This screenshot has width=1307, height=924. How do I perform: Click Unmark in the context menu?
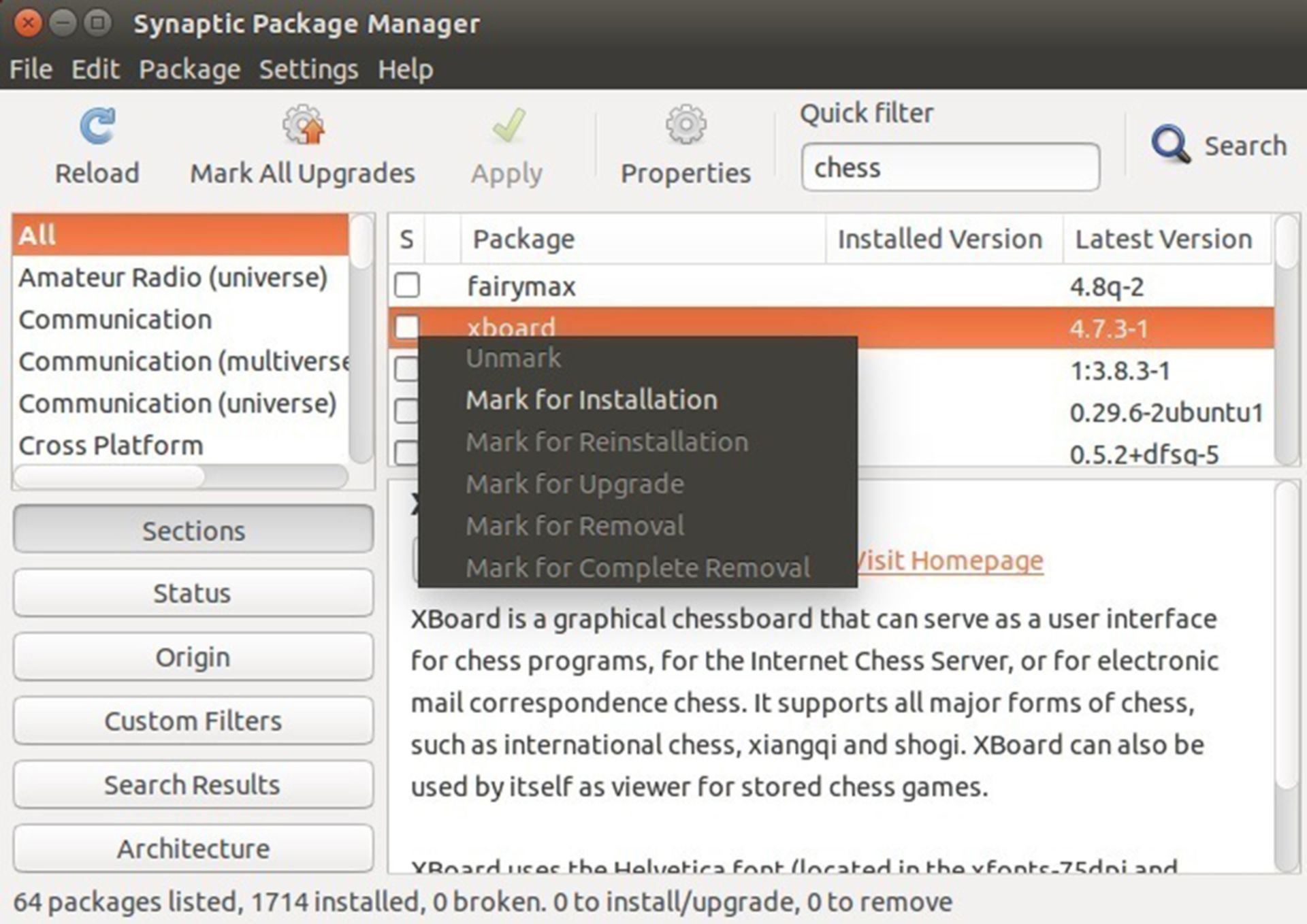point(638,358)
